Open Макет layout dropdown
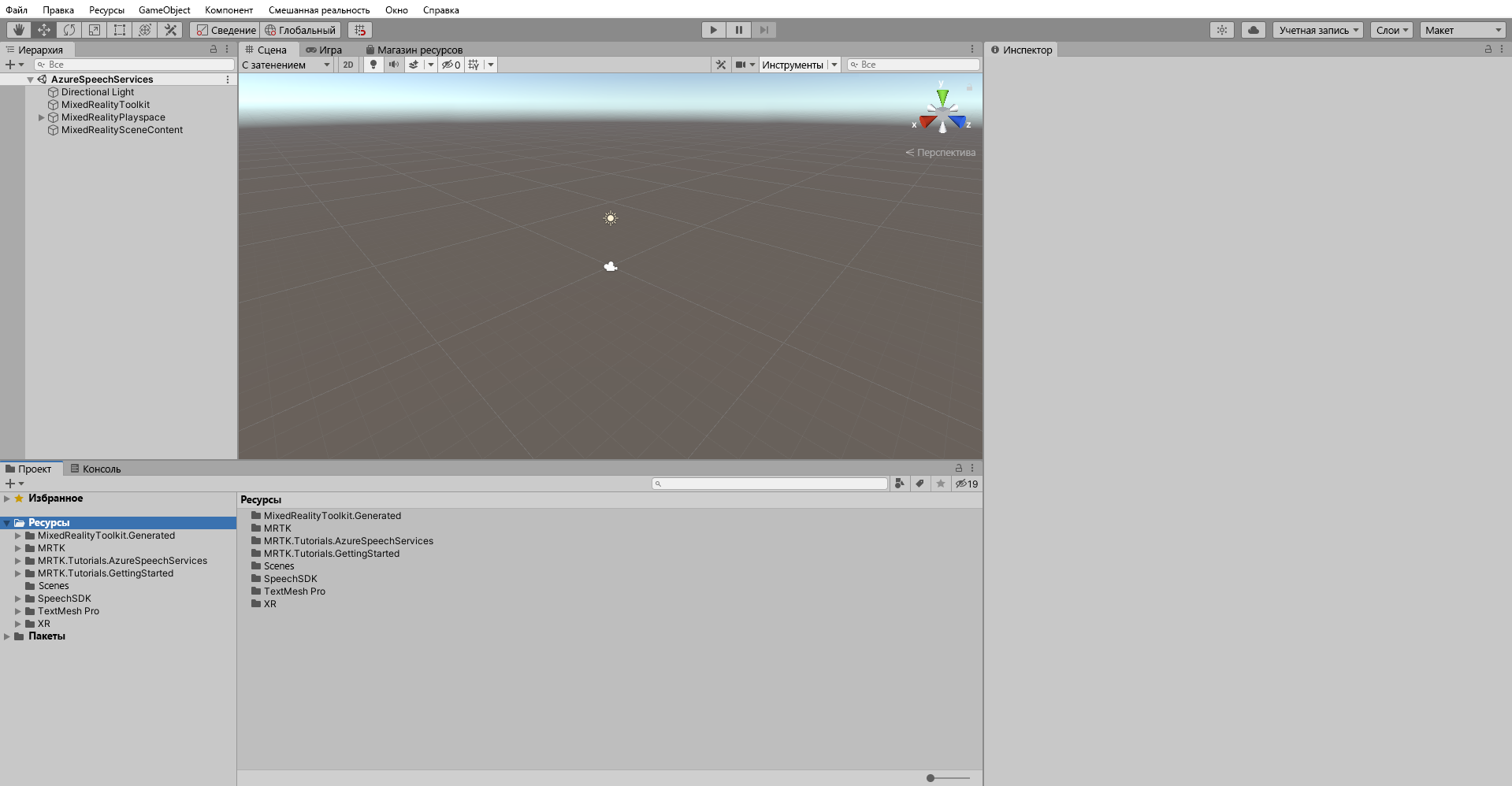Image resolution: width=1512 pixels, height=786 pixels. 1463,30
